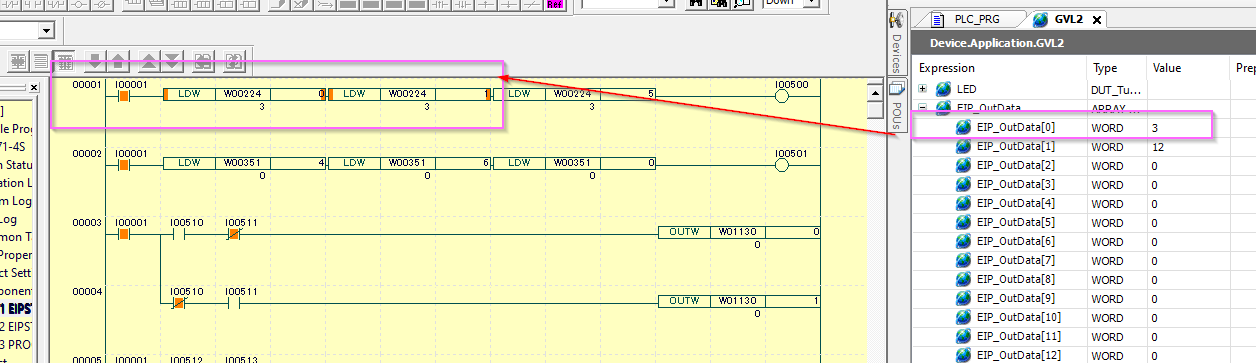The image size is (1256, 363).
Task: Click the double down-triangle jump icon
Action: pyautogui.click(x=172, y=60)
